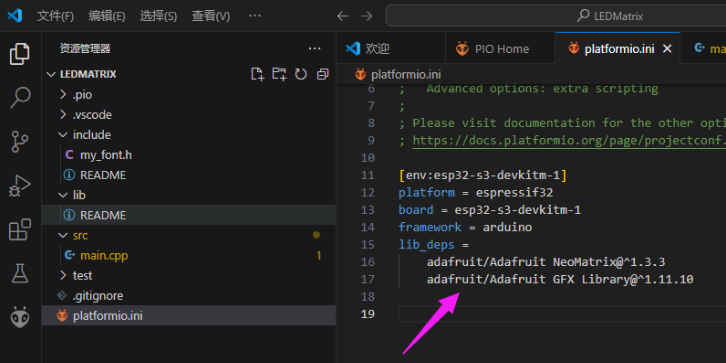Open explorer panel more actions menu
The width and height of the screenshot is (726, 363).
point(314,49)
